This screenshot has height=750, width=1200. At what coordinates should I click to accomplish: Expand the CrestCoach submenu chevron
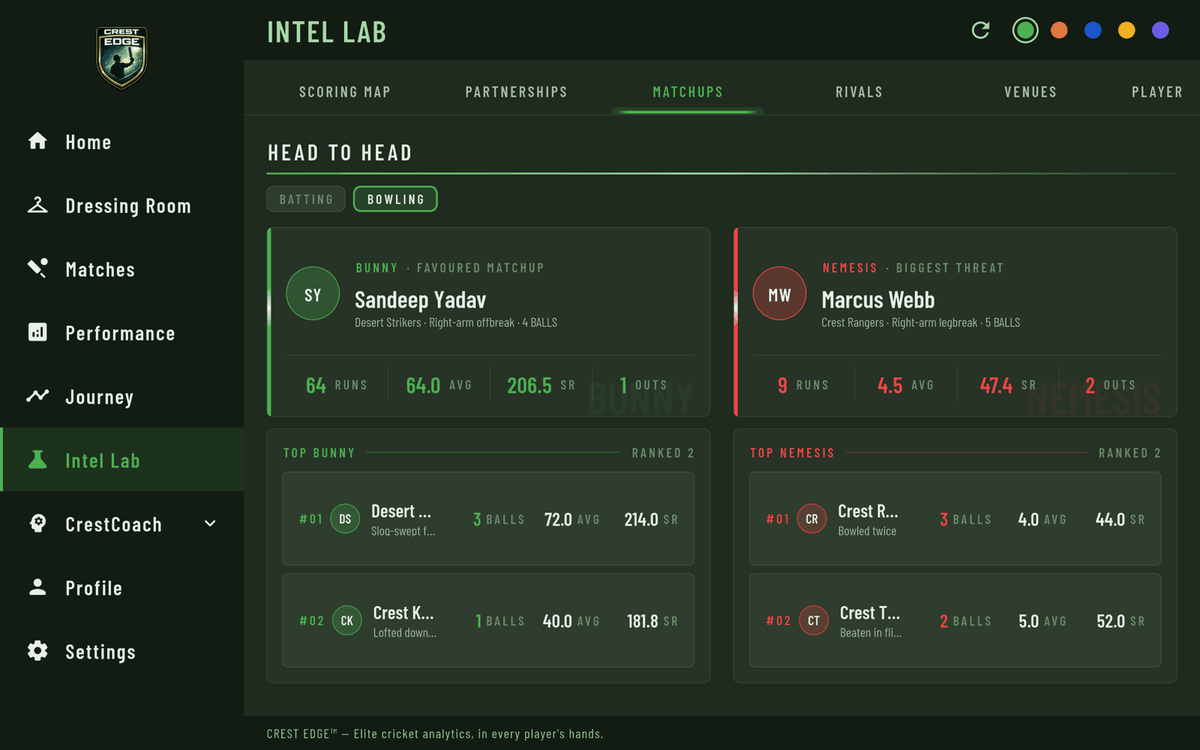click(x=210, y=524)
